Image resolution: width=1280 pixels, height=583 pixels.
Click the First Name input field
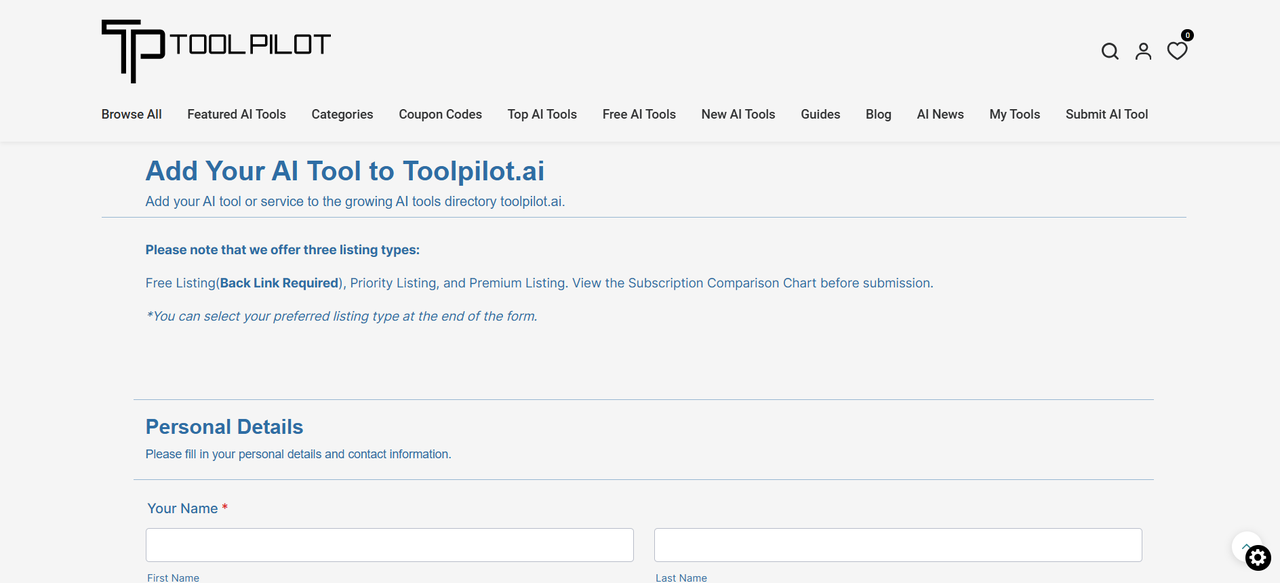pyautogui.click(x=390, y=545)
